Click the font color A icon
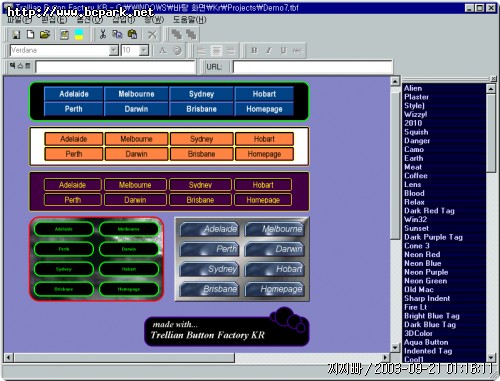Viewport: 500px width, 381px height. click(162, 51)
